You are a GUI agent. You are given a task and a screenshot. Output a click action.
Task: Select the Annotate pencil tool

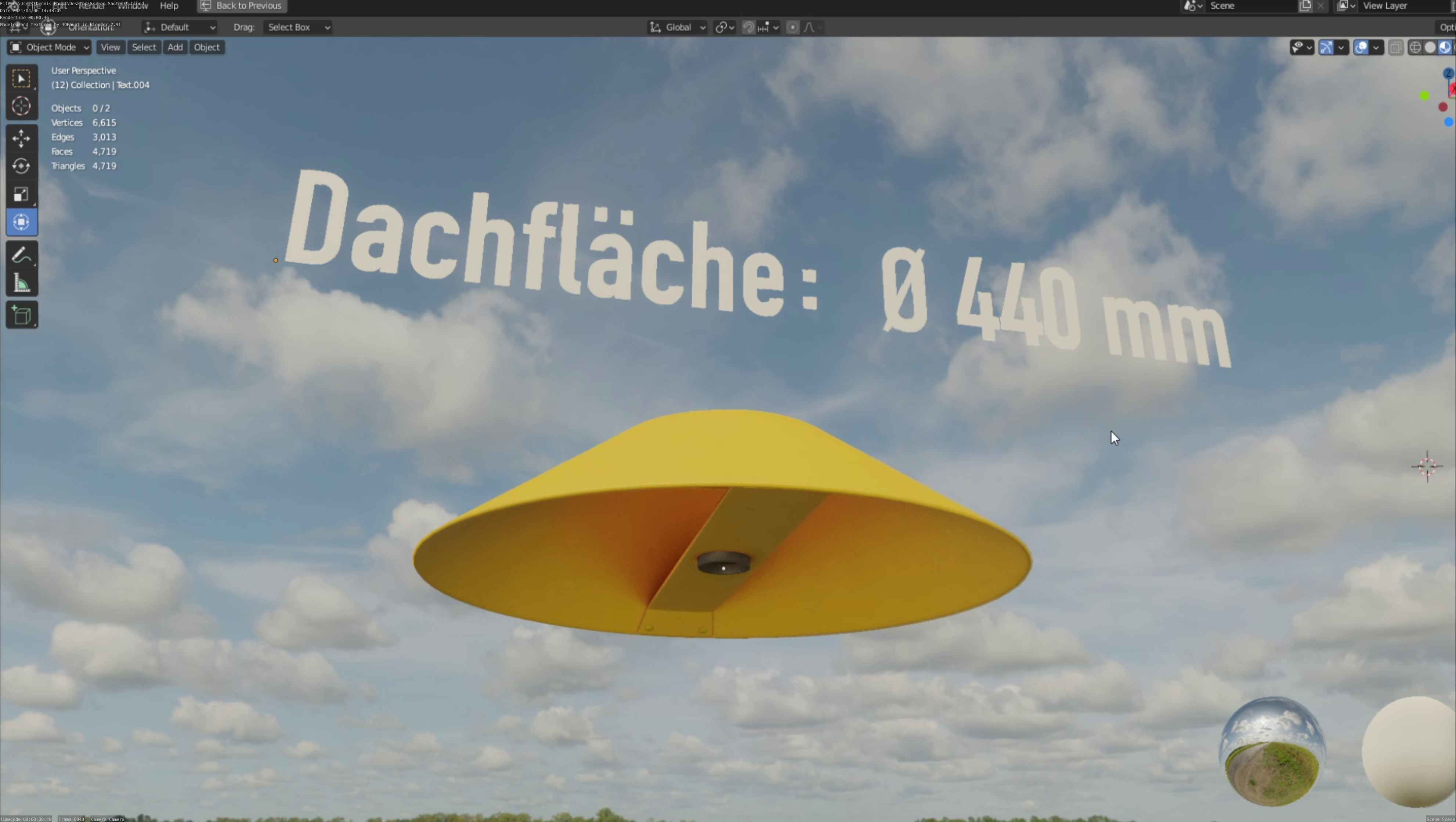coord(21,256)
